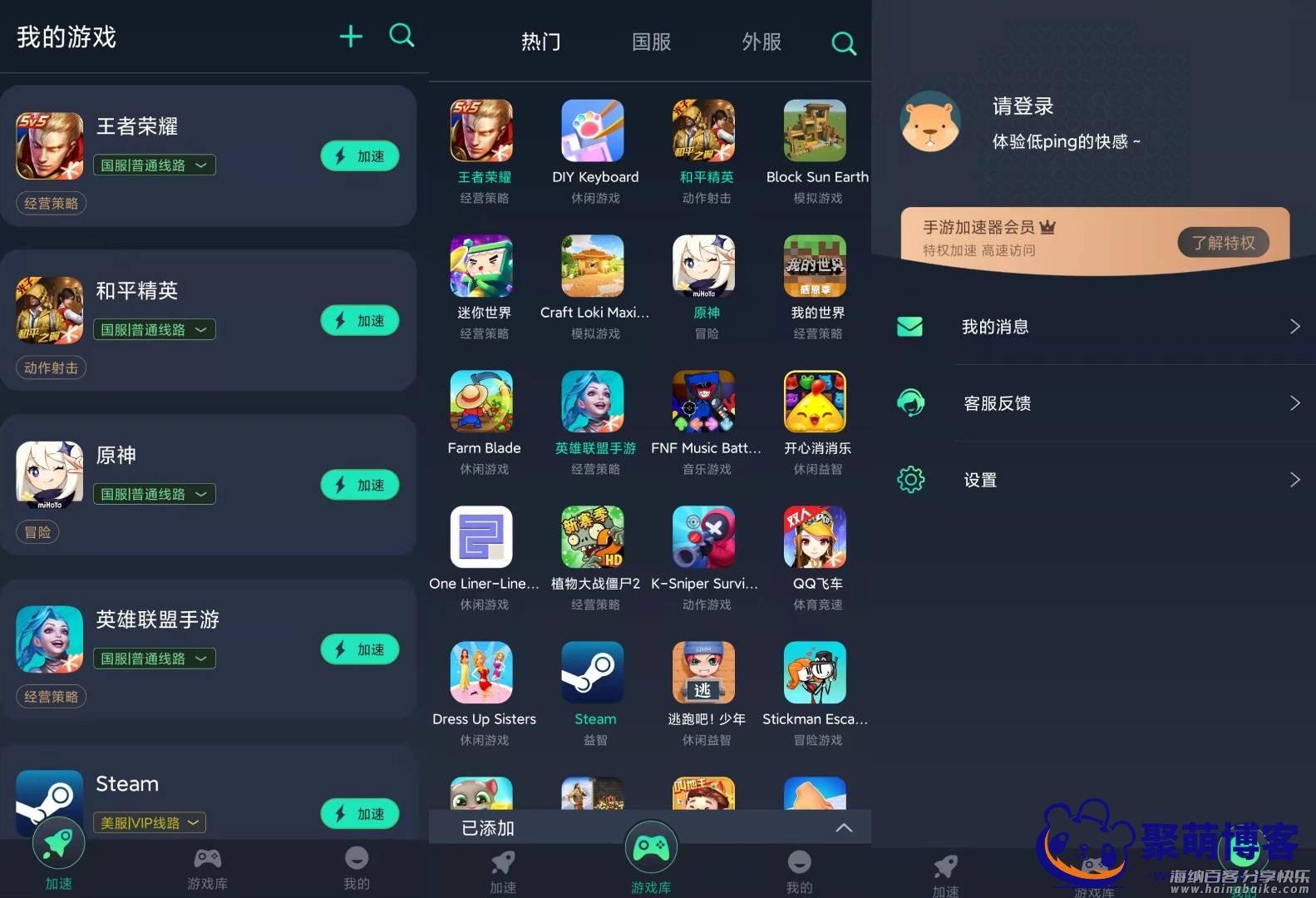Open 和平精英 in the game library grid
This screenshot has height=898, width=1316.
pyautogui.click(x=703, y=131)
